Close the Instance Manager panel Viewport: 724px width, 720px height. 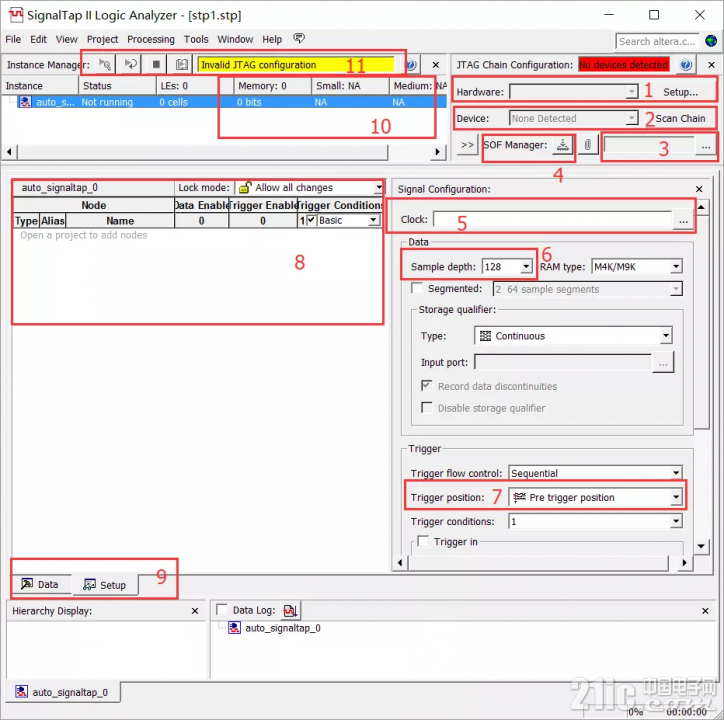(x=435, y=65)
